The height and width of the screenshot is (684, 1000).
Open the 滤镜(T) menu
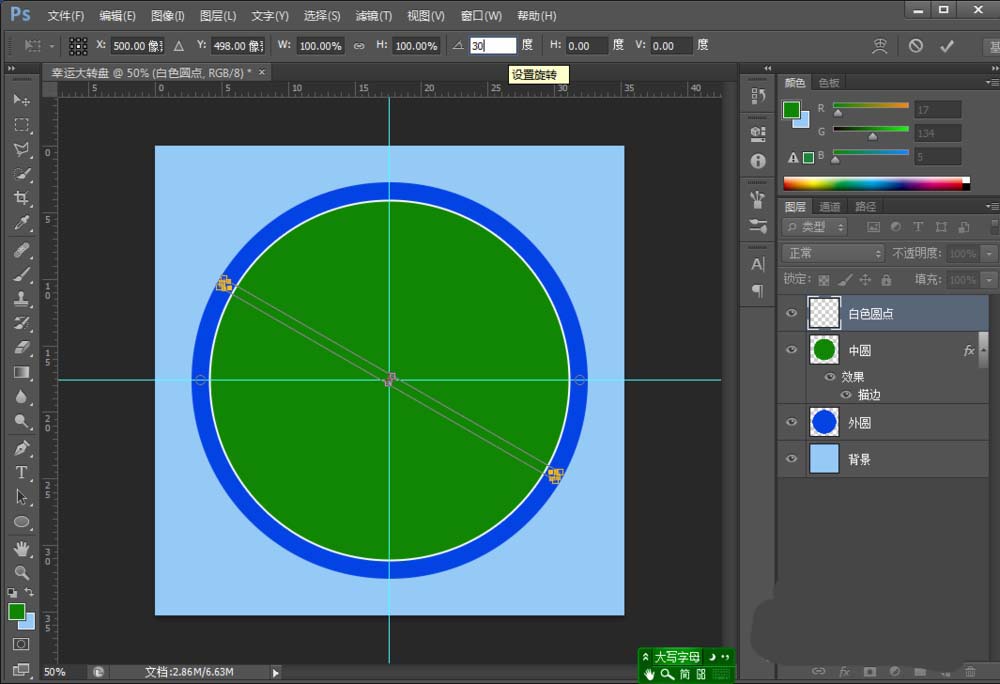pos(373,16)
